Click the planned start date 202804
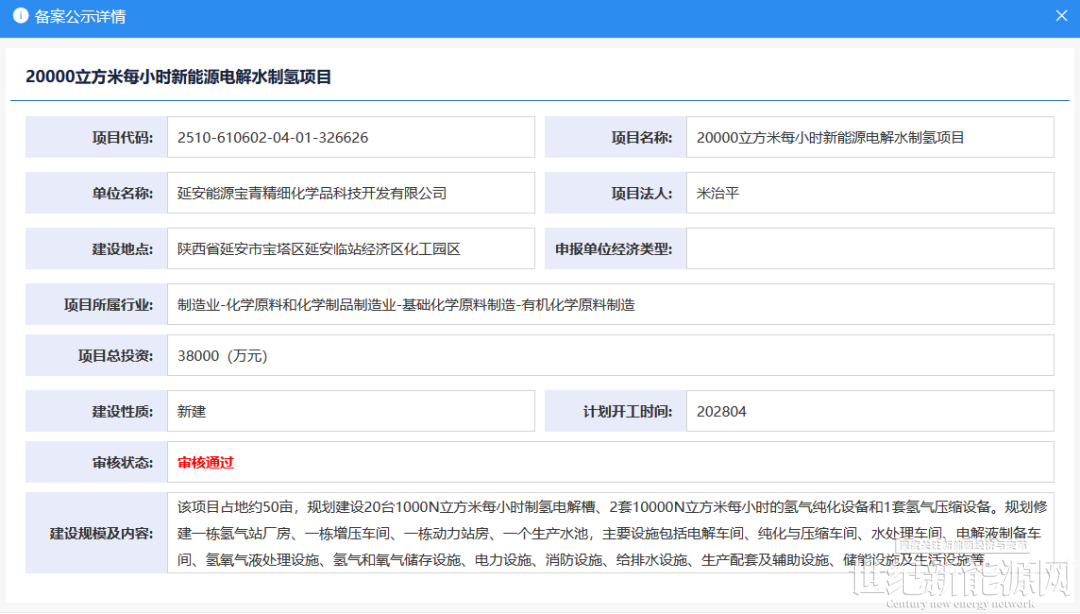 pos(722,411)
